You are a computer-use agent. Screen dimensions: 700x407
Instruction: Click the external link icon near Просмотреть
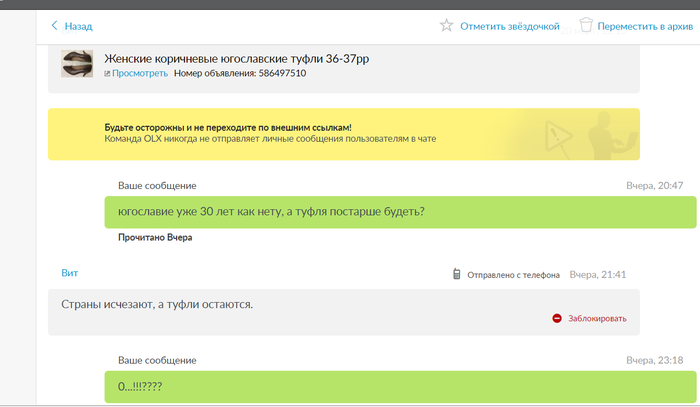107,74
